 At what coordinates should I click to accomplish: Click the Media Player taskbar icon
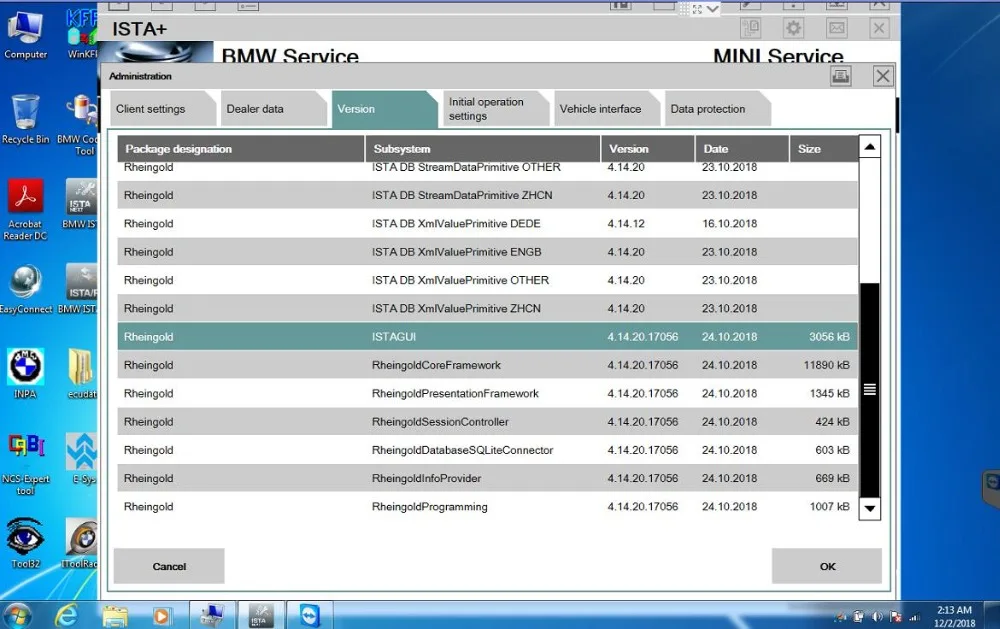click(x=162, y=616)
